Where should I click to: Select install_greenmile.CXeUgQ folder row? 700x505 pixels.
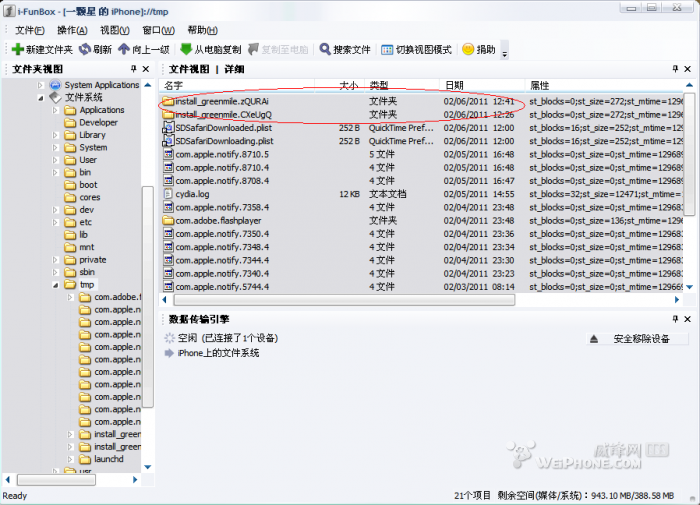[x=420, y=115]
